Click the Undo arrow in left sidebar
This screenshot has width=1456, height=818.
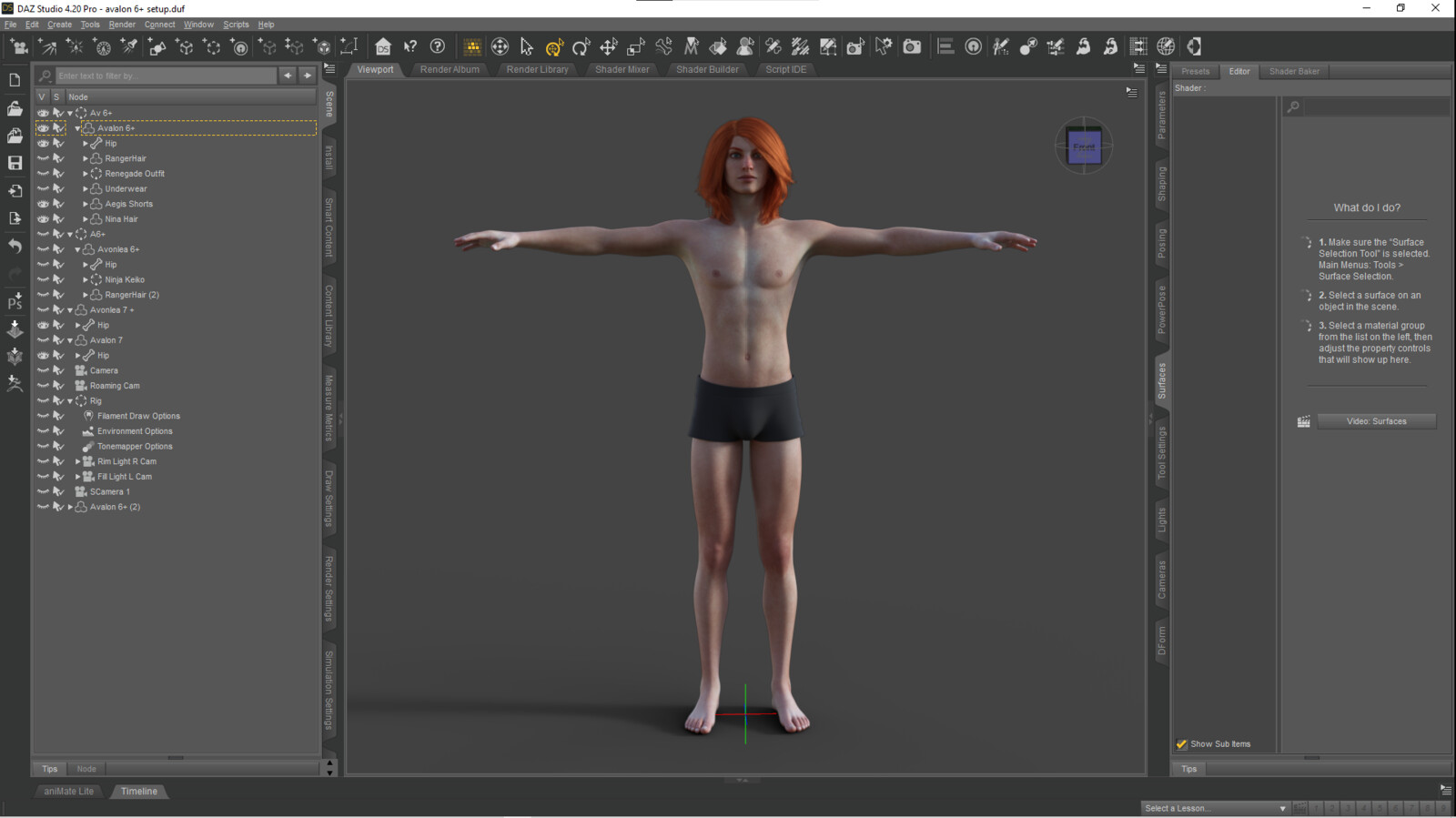coord(15,246)
